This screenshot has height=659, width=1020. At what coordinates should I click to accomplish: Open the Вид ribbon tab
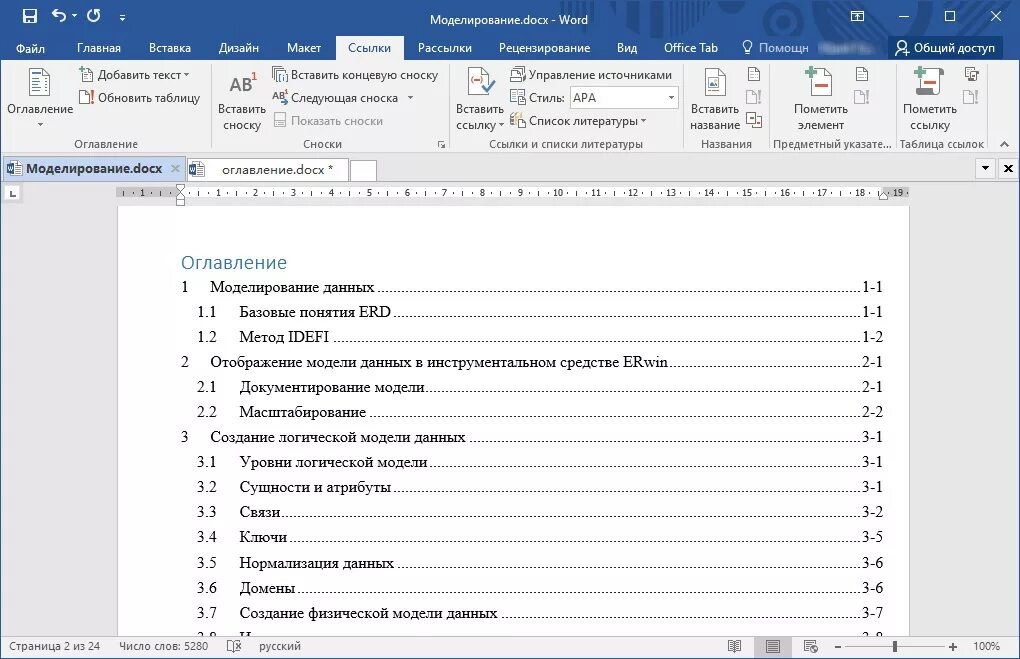pyautogui.click(x=627, y=48)
